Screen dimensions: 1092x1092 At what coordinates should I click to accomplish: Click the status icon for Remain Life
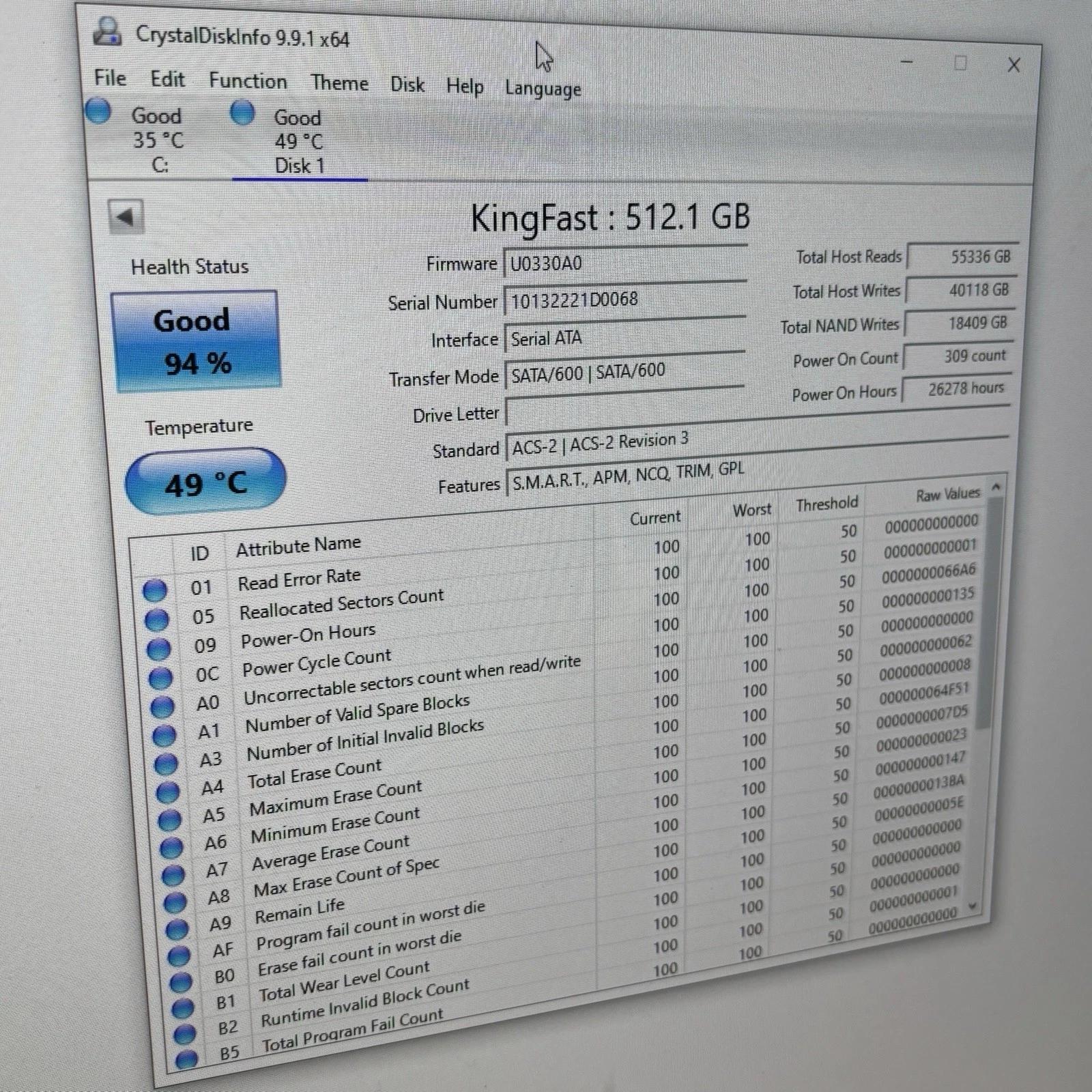pos(177,929)
